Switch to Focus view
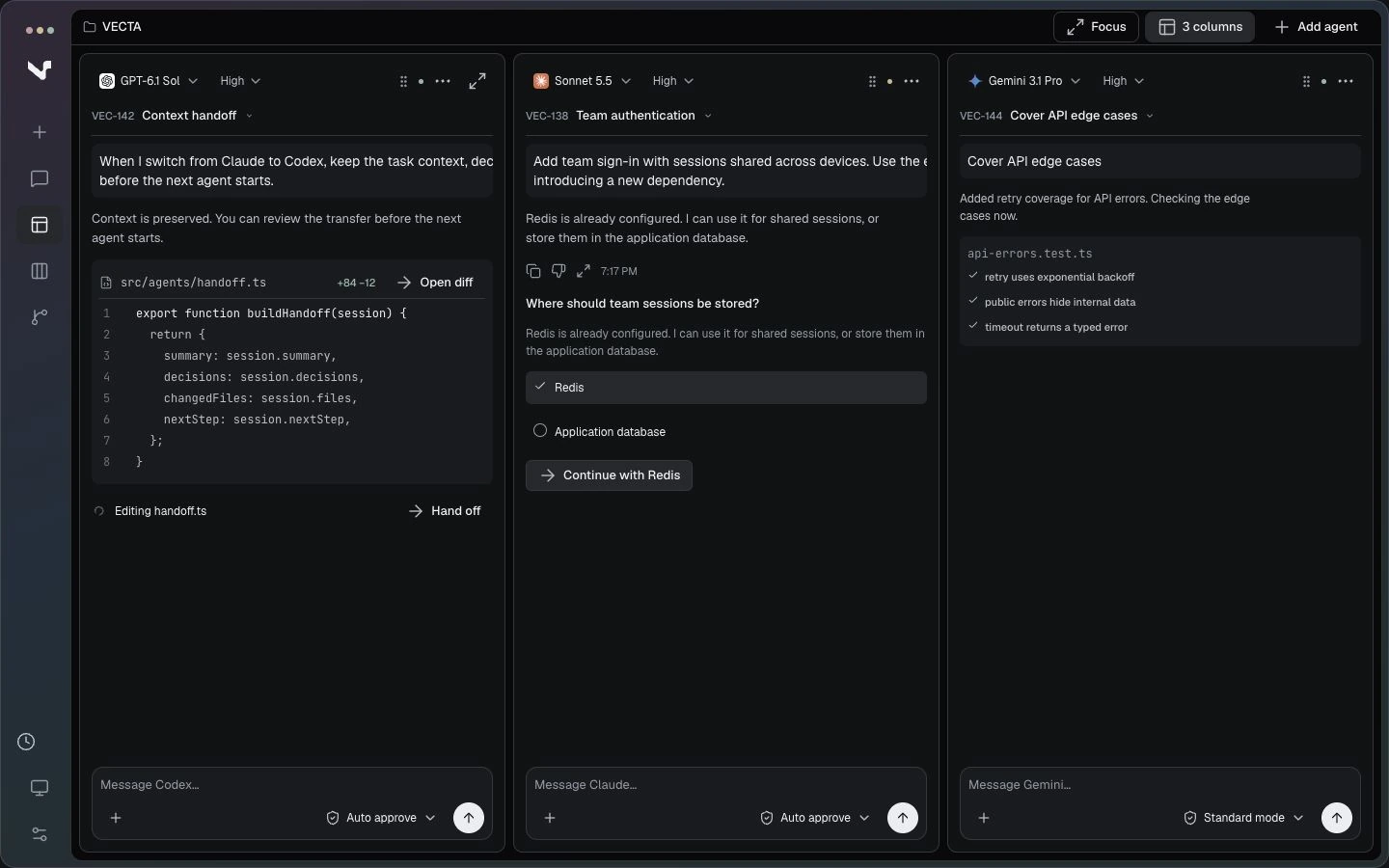 1096,27
